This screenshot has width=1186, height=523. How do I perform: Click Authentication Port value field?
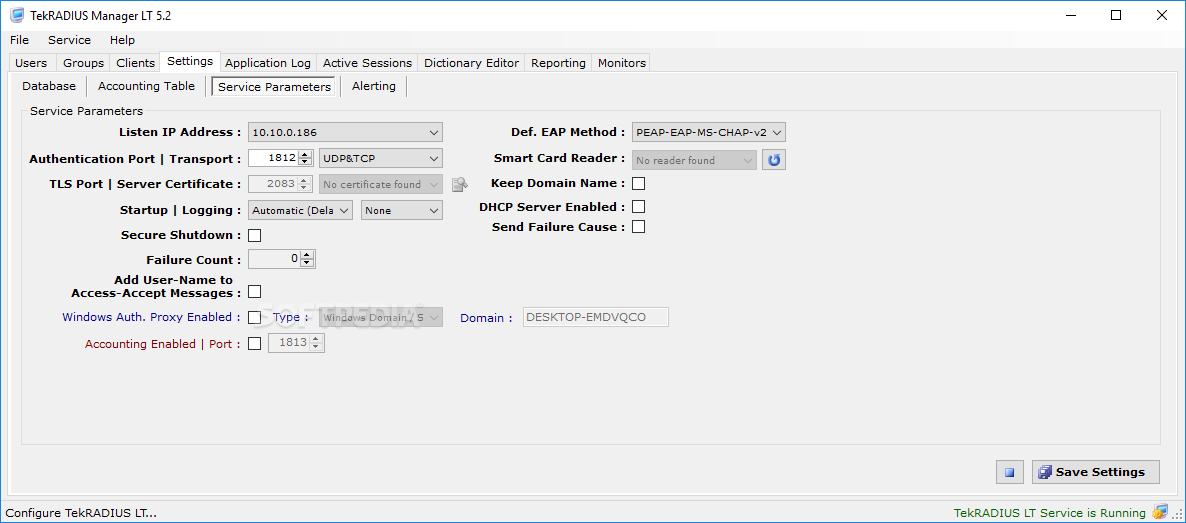273,159
